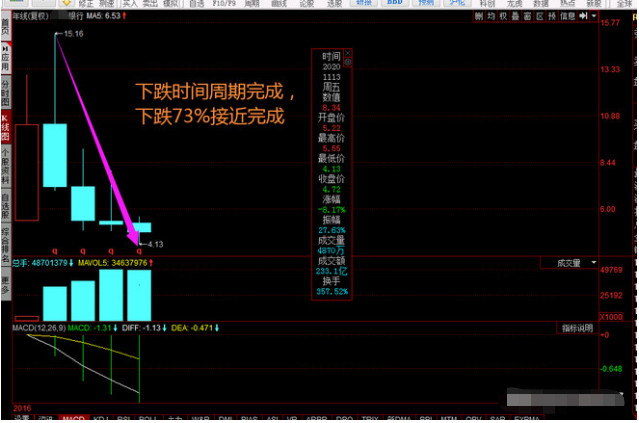The width and height of the screenshot is (639, 423).
Task: Click 振幅 value 27.63% in popup
Action: pyautogui.click(x=332, y=230)
